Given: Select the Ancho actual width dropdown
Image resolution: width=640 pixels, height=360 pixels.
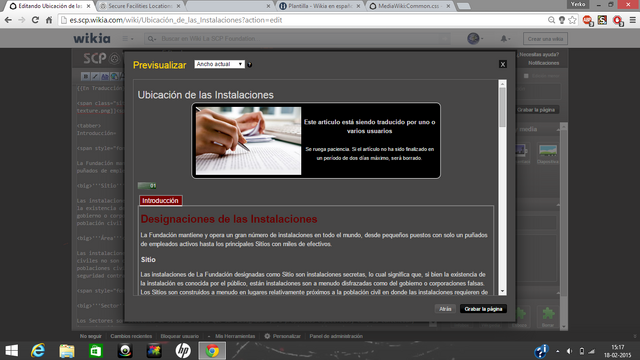Looking at the screenshot, I should pos(220,64).
